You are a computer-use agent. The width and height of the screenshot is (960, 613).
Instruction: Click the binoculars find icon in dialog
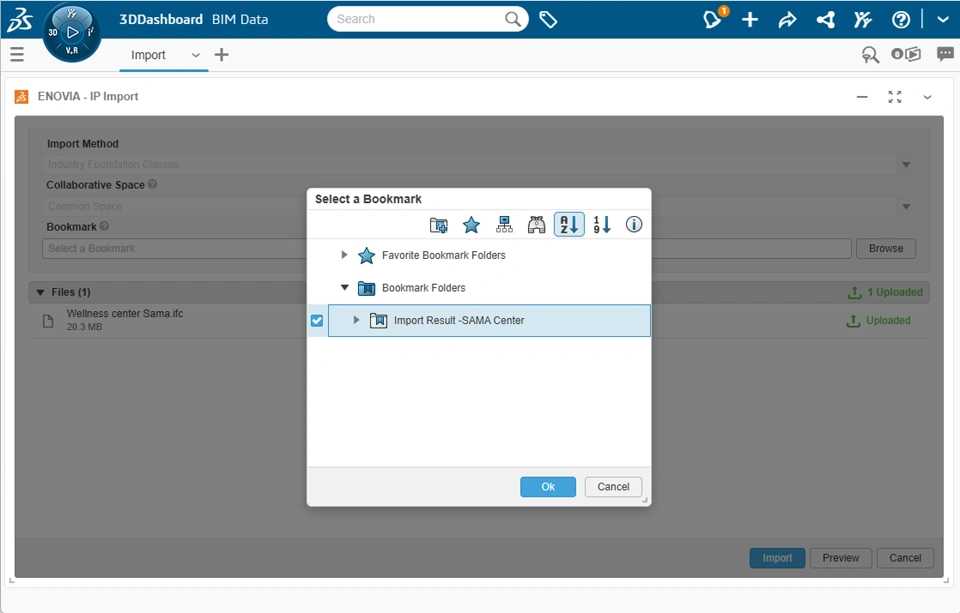click(536, 225)
